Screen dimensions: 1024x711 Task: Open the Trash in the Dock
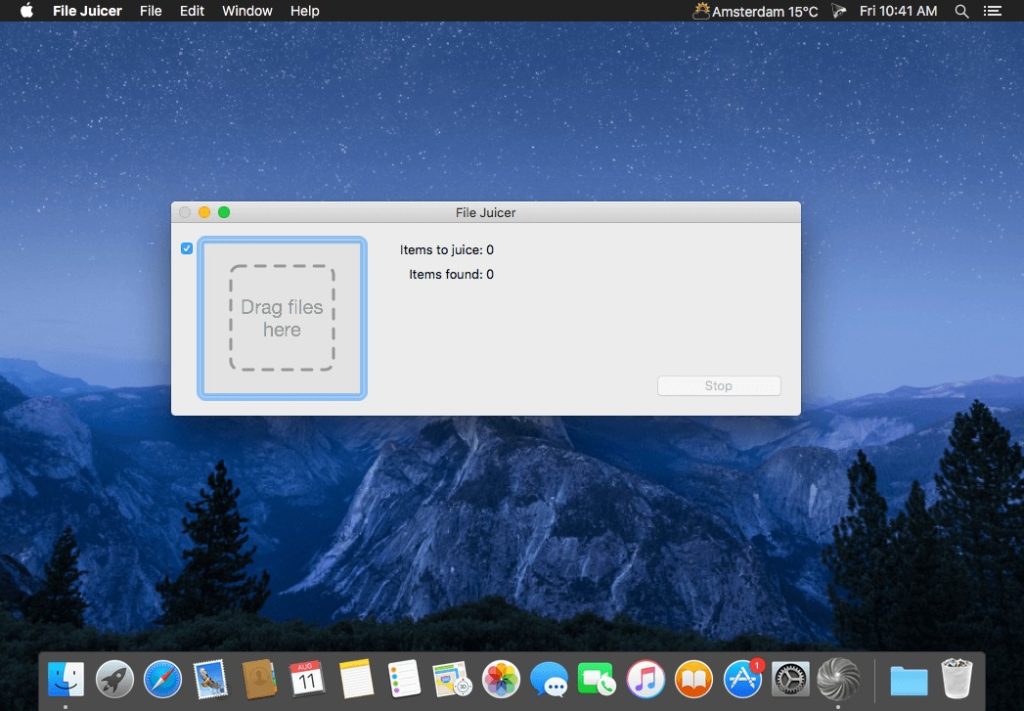957,680
